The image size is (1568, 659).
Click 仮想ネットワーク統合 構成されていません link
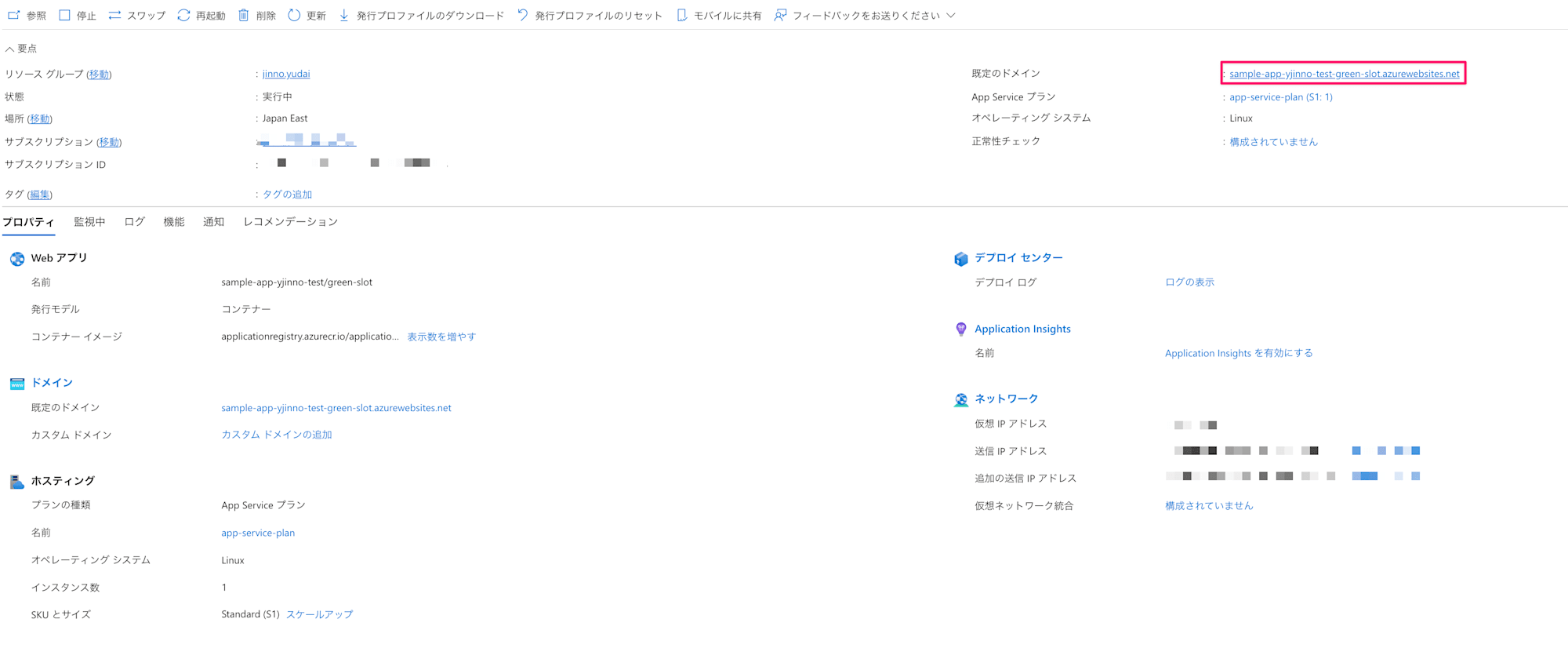tap(1209, 506)
